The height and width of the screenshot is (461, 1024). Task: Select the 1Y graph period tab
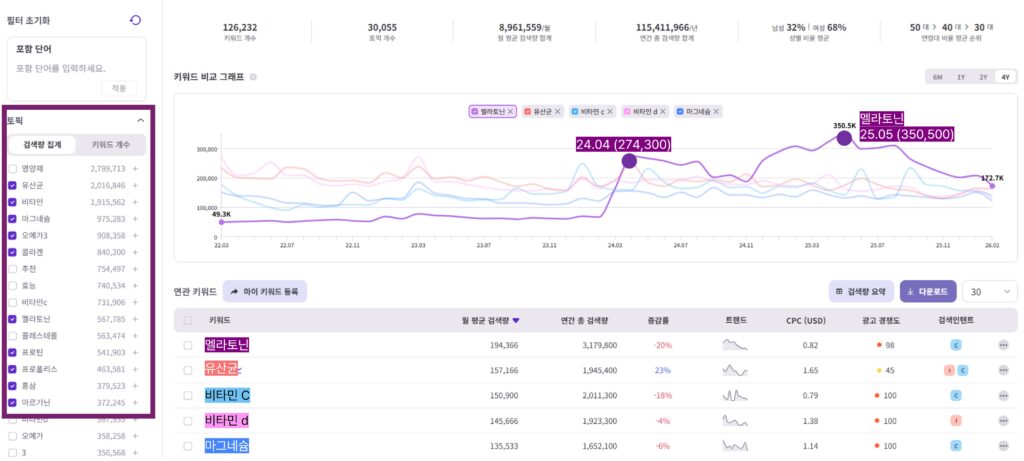(960, 77)
